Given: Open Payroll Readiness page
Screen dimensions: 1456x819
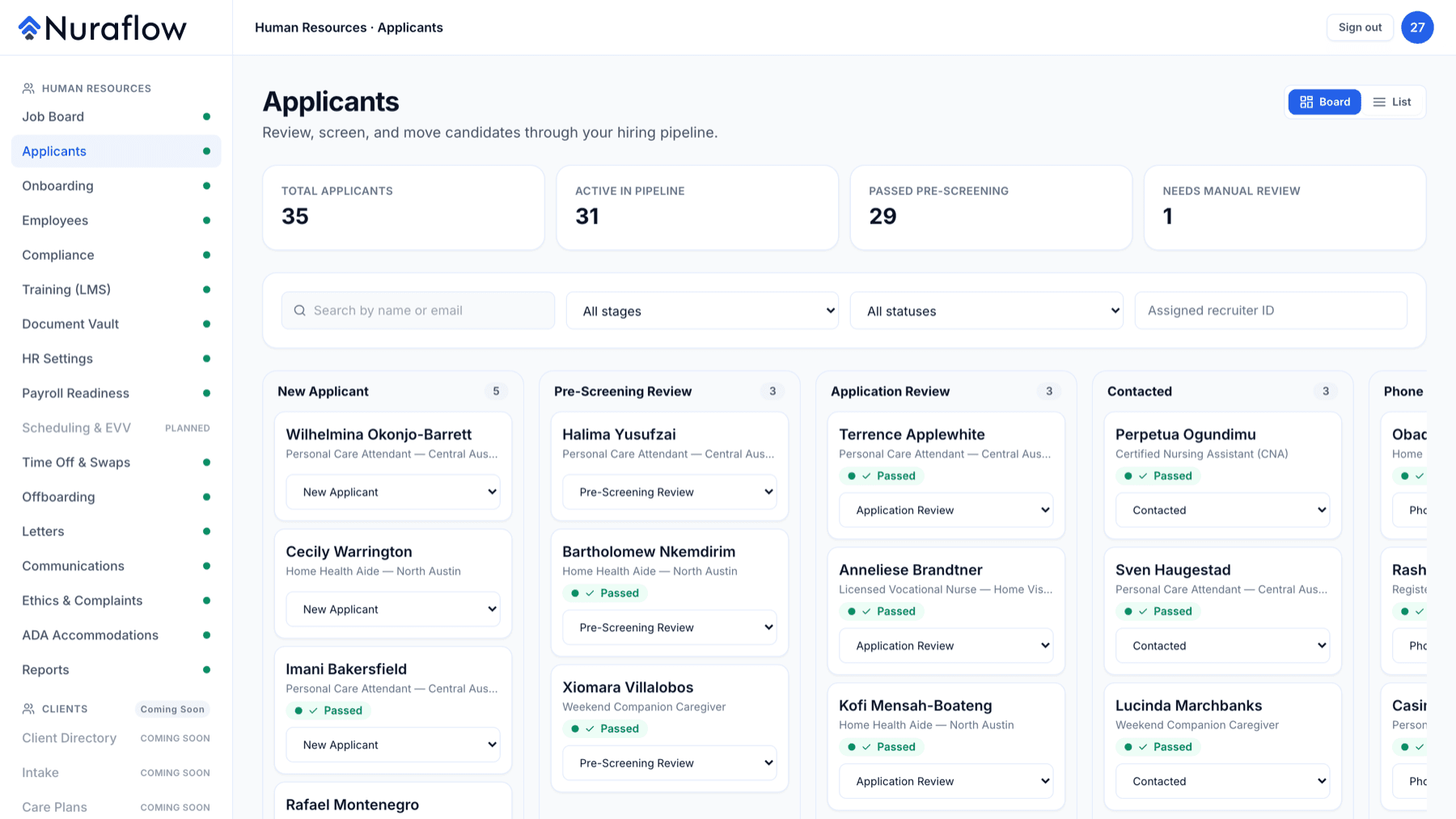Looking at the screenshot, I should pos(116,393).
